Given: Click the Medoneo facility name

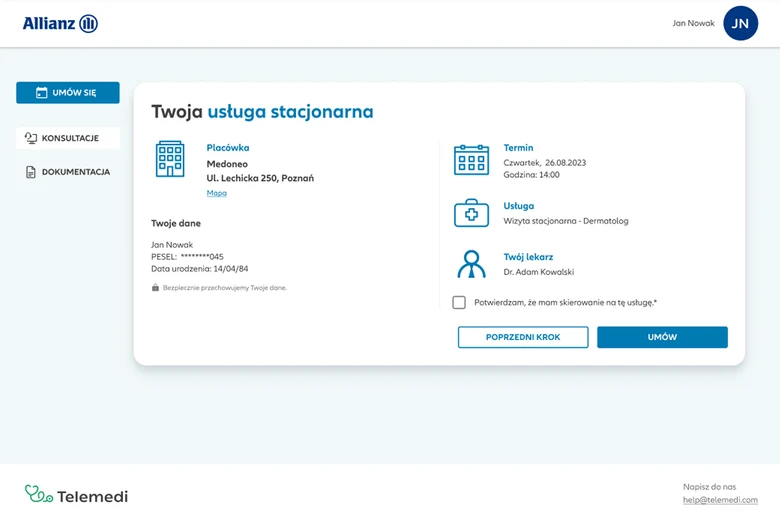Looking at the screenshot, I should [x=227, y=164].
